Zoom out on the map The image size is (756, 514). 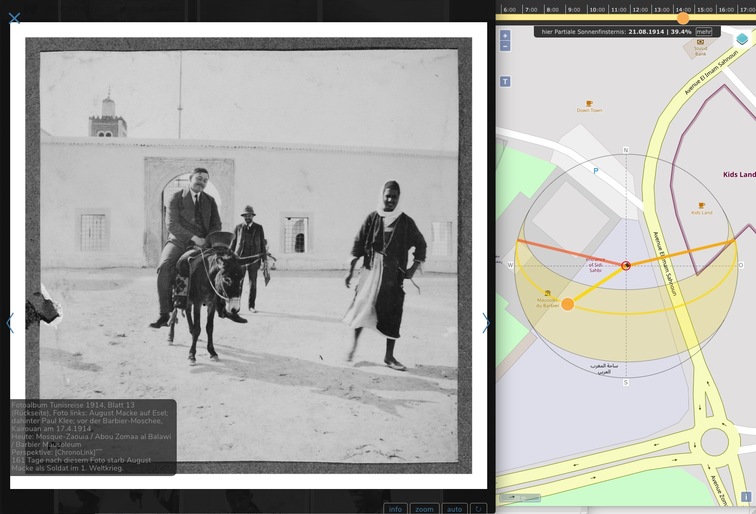coord(505,46)
